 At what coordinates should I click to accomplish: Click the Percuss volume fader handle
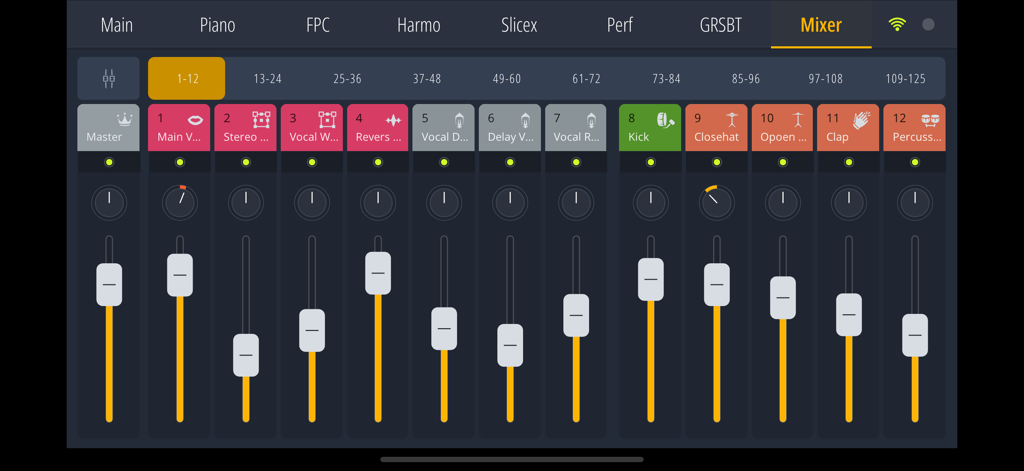pyautogui.click(x=914, y=335)
